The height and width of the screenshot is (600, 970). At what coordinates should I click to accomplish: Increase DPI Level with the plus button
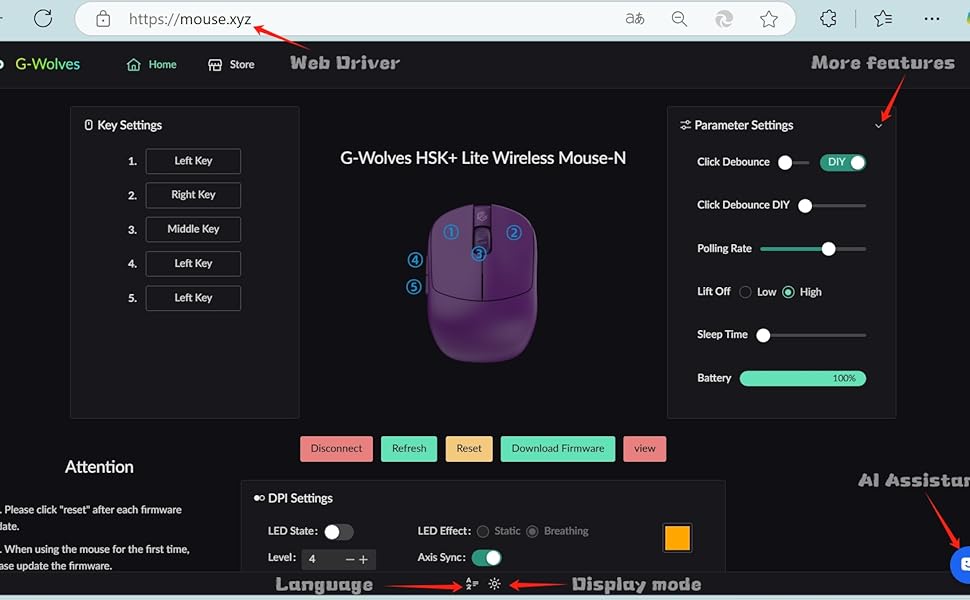click(x=363, y=559)
